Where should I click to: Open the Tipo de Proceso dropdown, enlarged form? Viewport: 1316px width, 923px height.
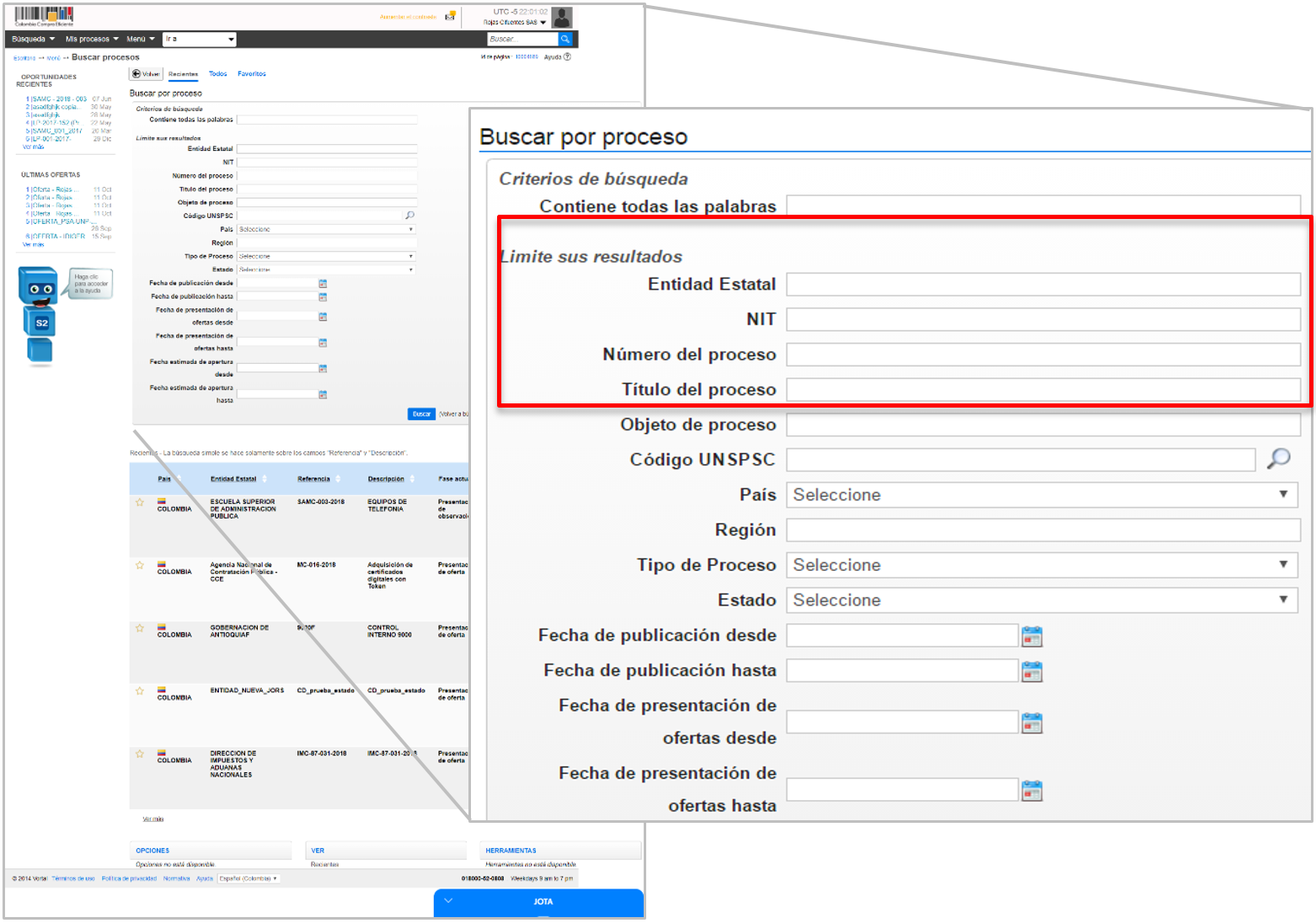point(1041,565)
